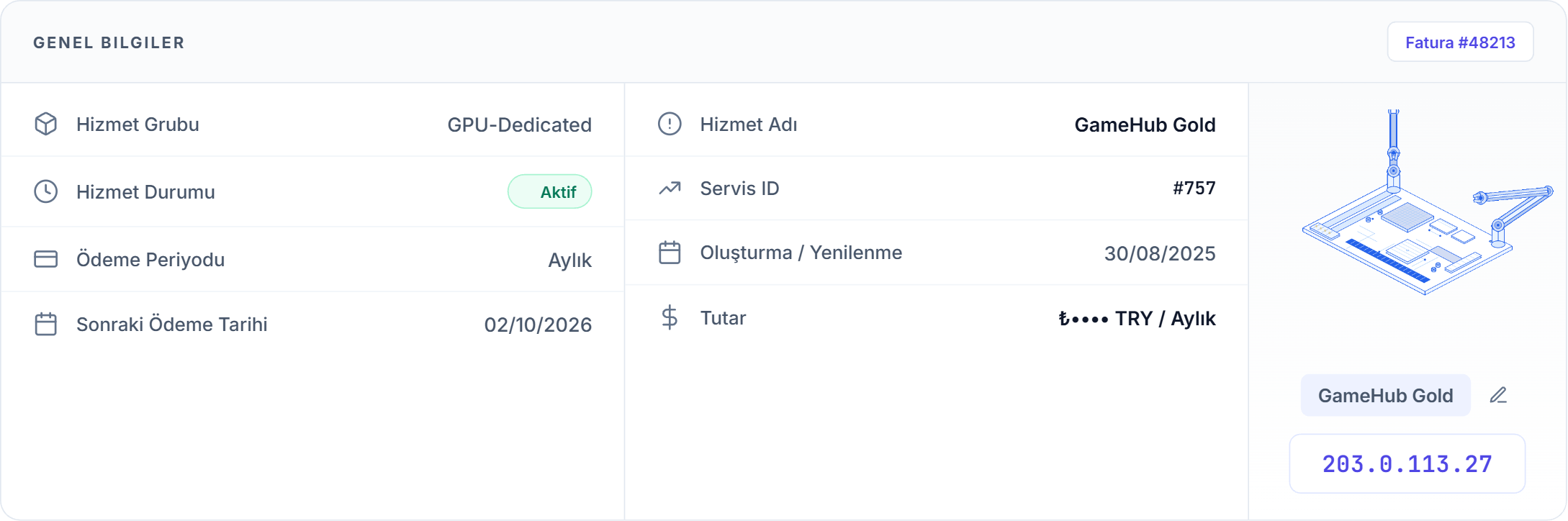1568x521 pixels.
Task: Click the calendar icon beside Sonraki Ödeme Tarihi
Action: pos(46,324)
